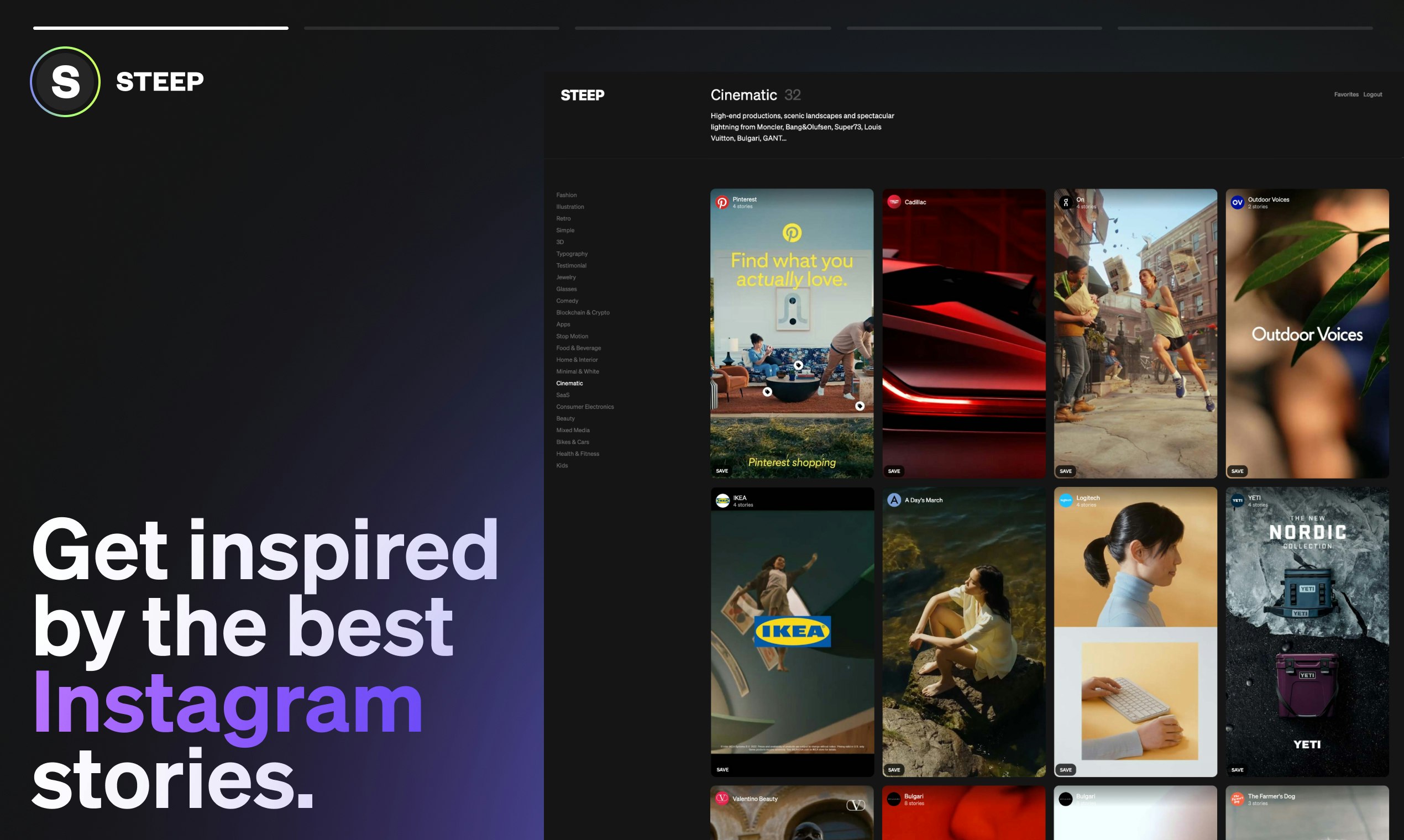This screenshot has height=840, width=1404.
Task: Save the Cadillac story
Action: [894, 471]
